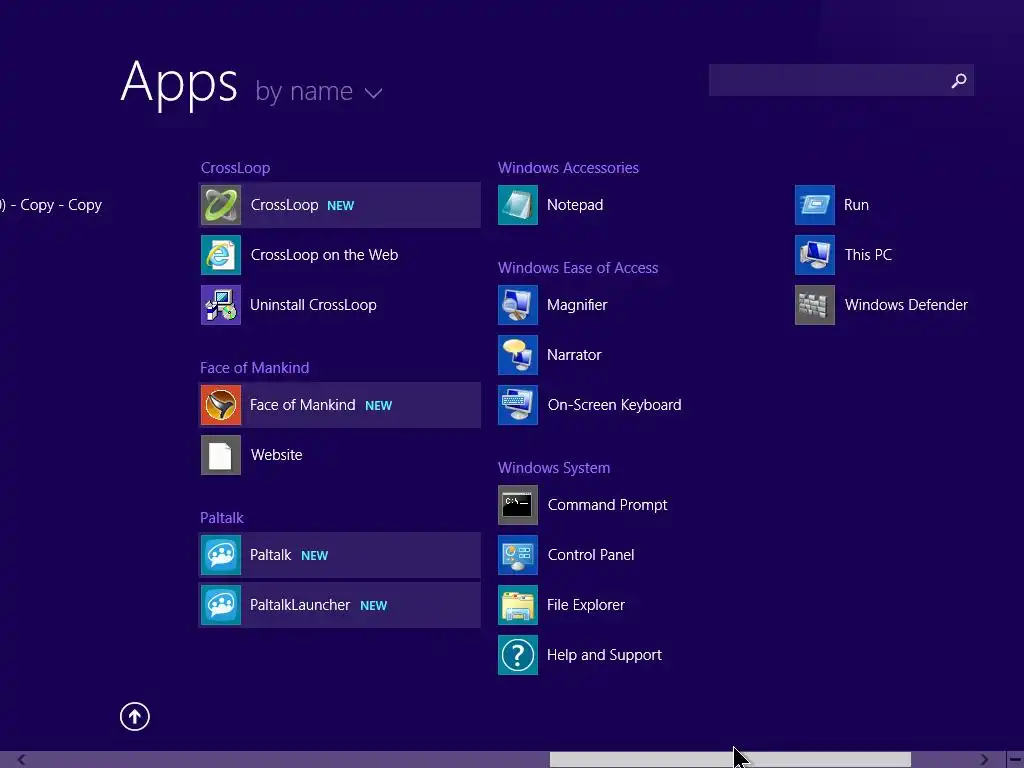Click the Uninstall CrossLoop icon
This screenshot has width=1024, height=768.
(221, 305)
